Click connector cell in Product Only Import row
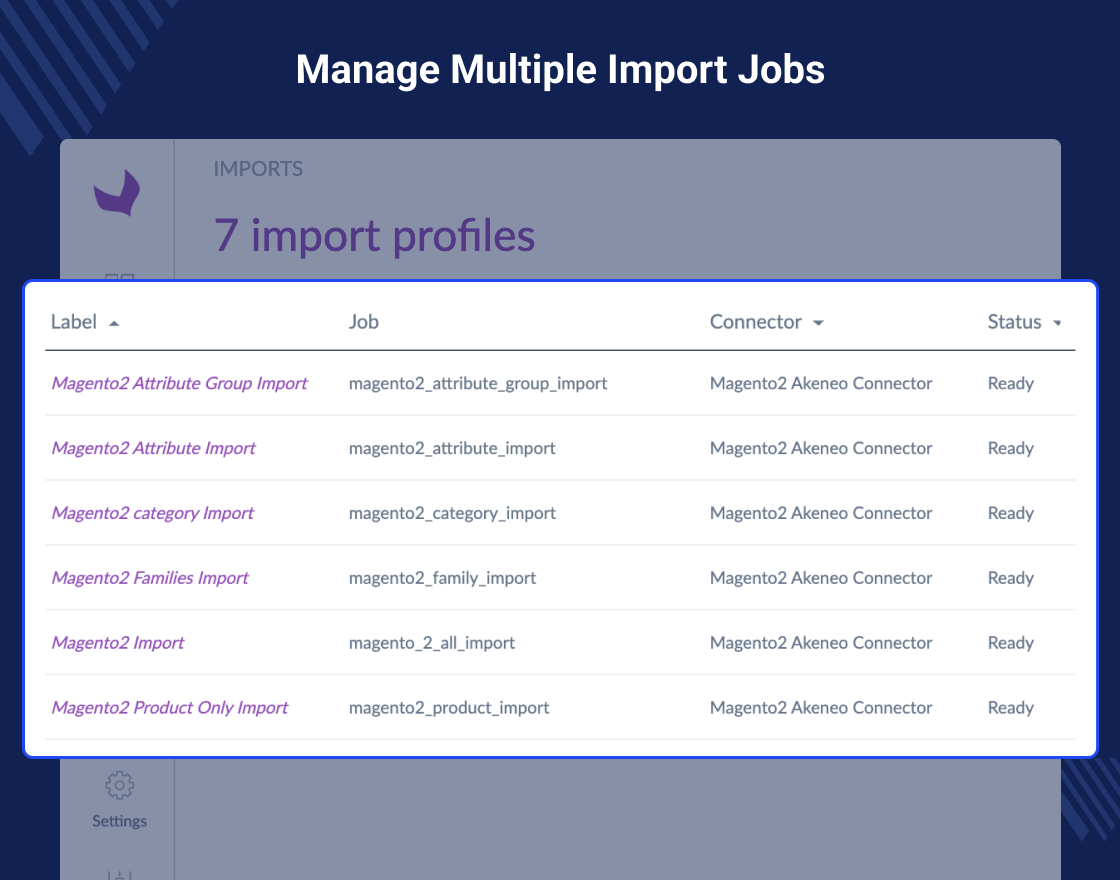Image resolution: width=1120 pixels, height=880 pixels. (x=821, y=708)
